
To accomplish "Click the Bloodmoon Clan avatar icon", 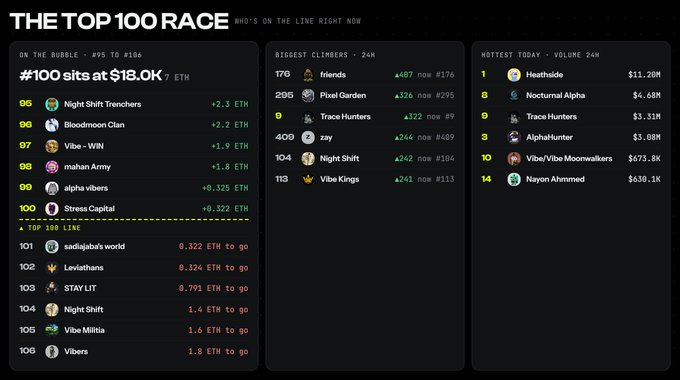I will pos(52,125).
